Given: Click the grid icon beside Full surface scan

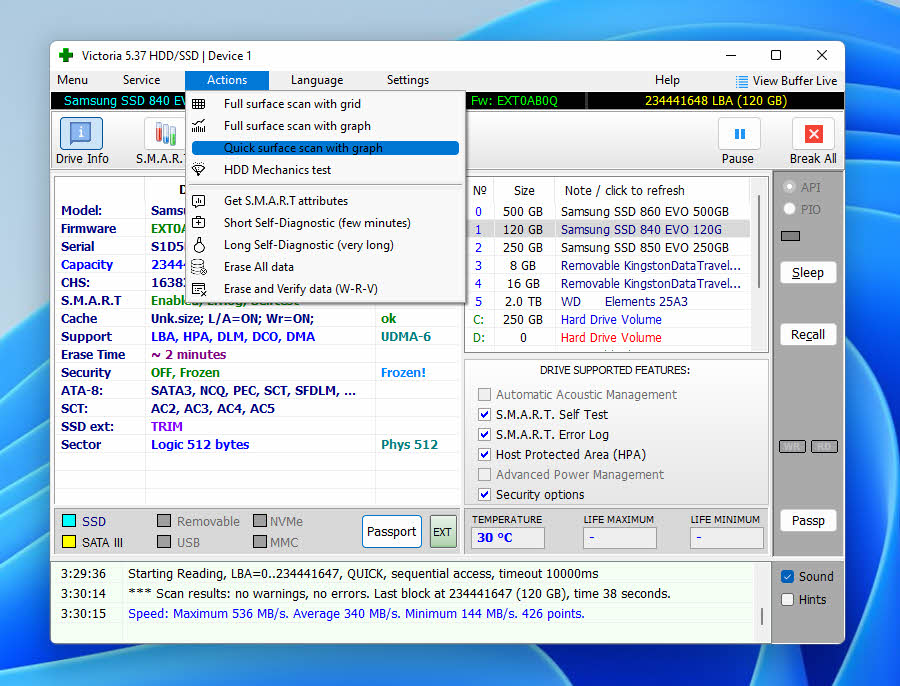Looking at the screenshot, I should [199, 104].
